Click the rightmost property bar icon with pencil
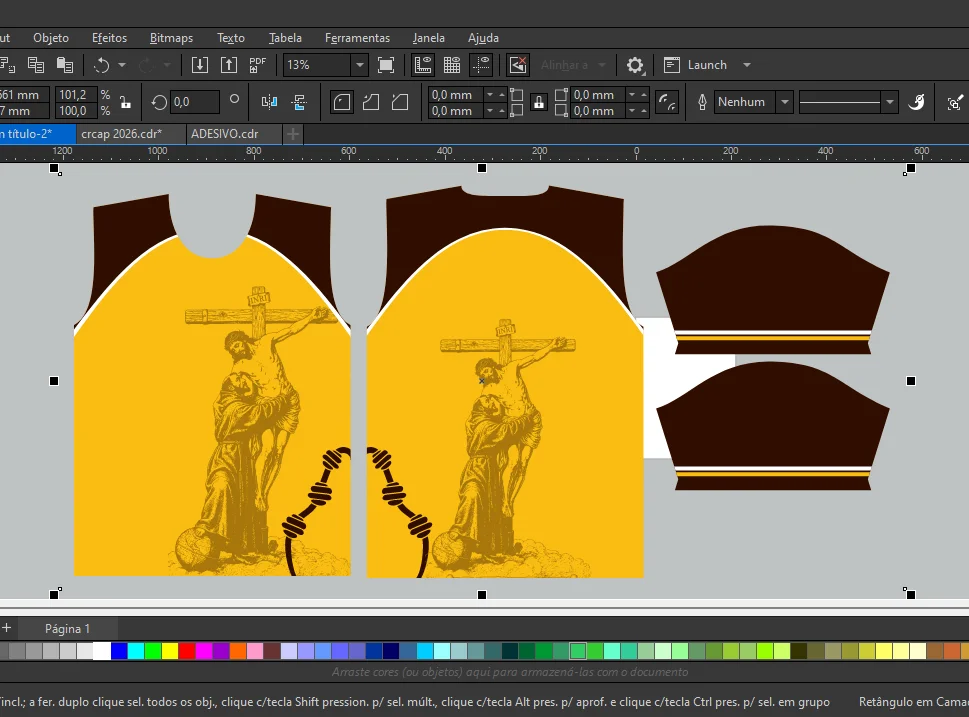This screenshot has height=717, width=969. [x=955, y=103]
